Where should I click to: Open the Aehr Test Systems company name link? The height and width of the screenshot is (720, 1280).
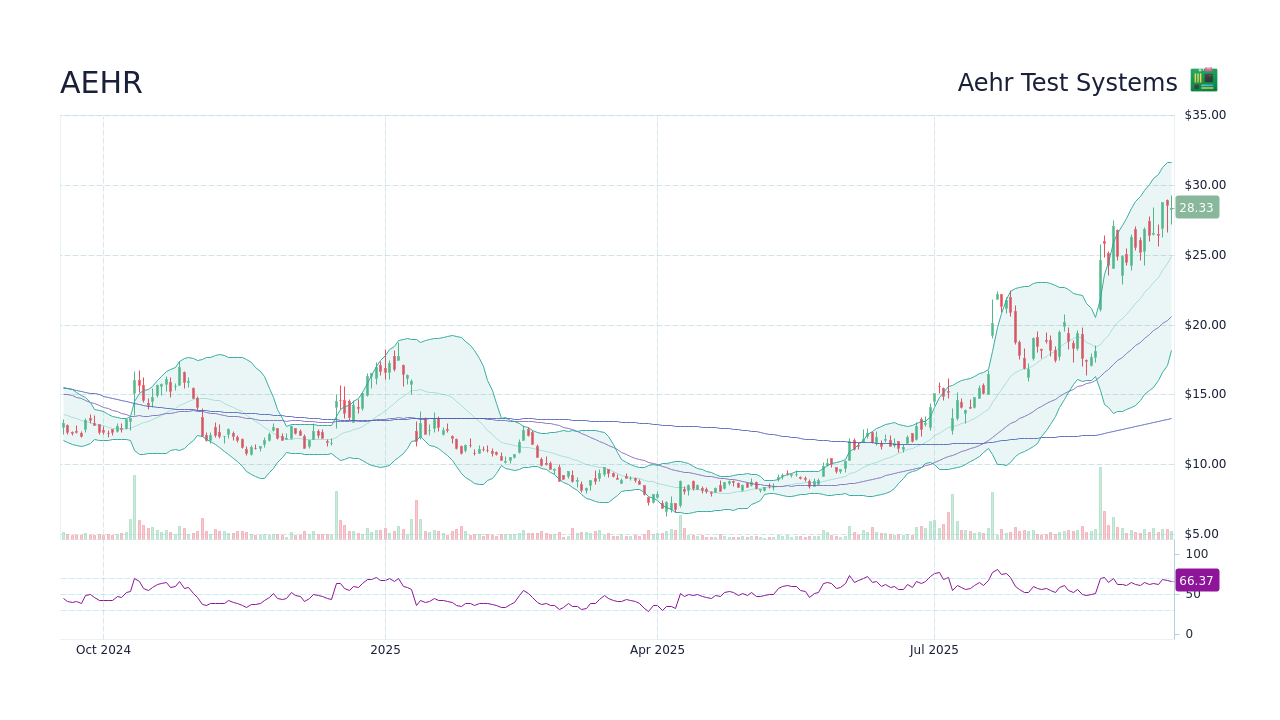pyautogui.click(x=1068, y=83)
